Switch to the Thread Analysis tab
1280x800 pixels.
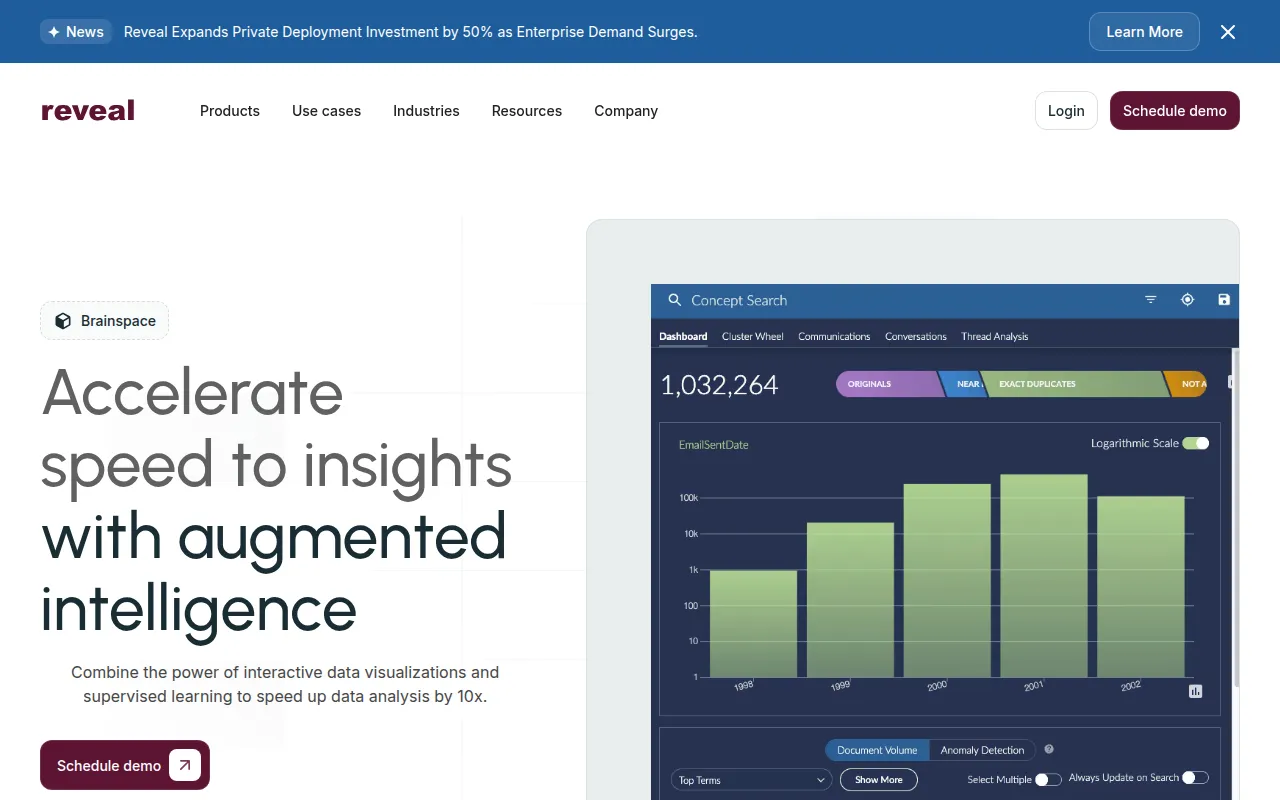click(995, 336)
